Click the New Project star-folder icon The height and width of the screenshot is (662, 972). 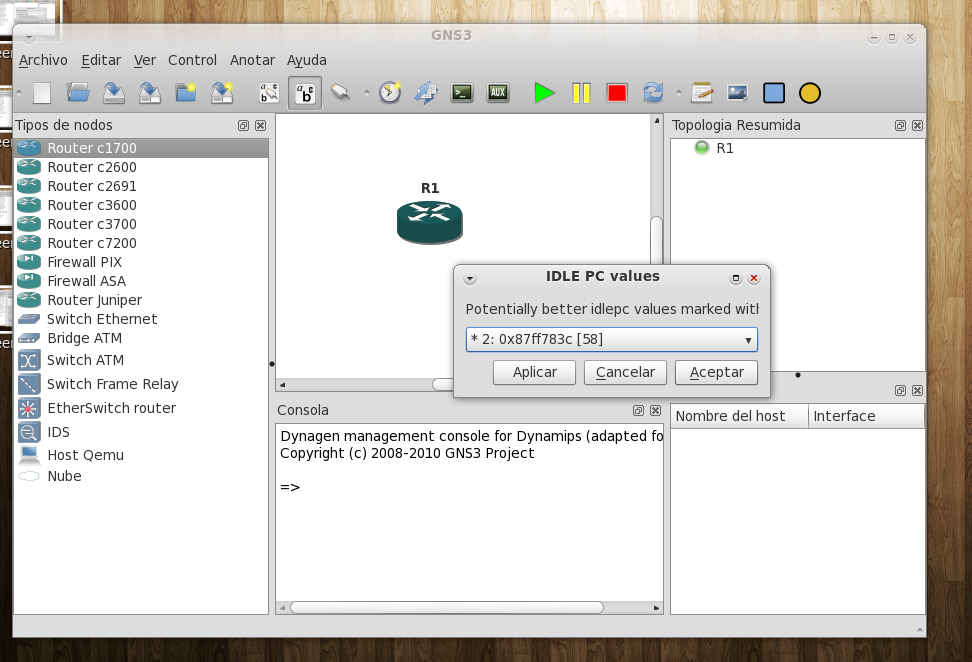[x=185, y=93]
